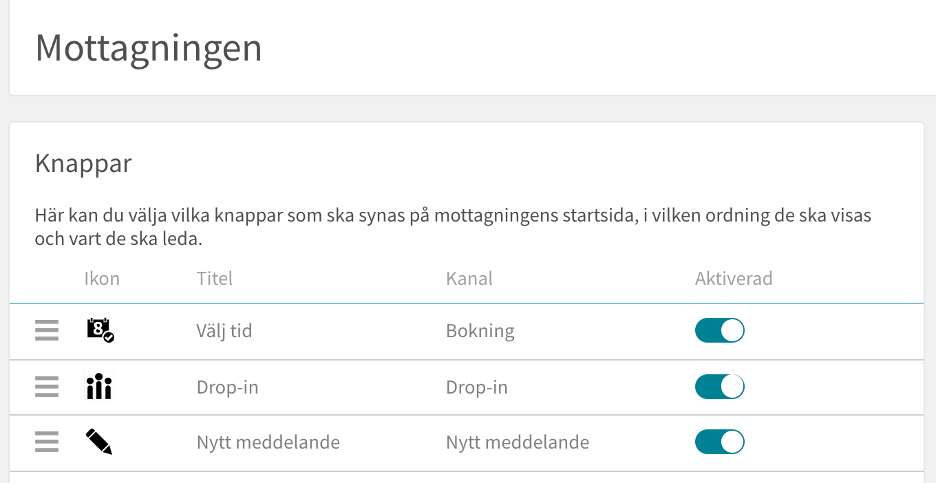Click the people queue icon for Drop-in
936x484 pixels.
tap(98, 386)
